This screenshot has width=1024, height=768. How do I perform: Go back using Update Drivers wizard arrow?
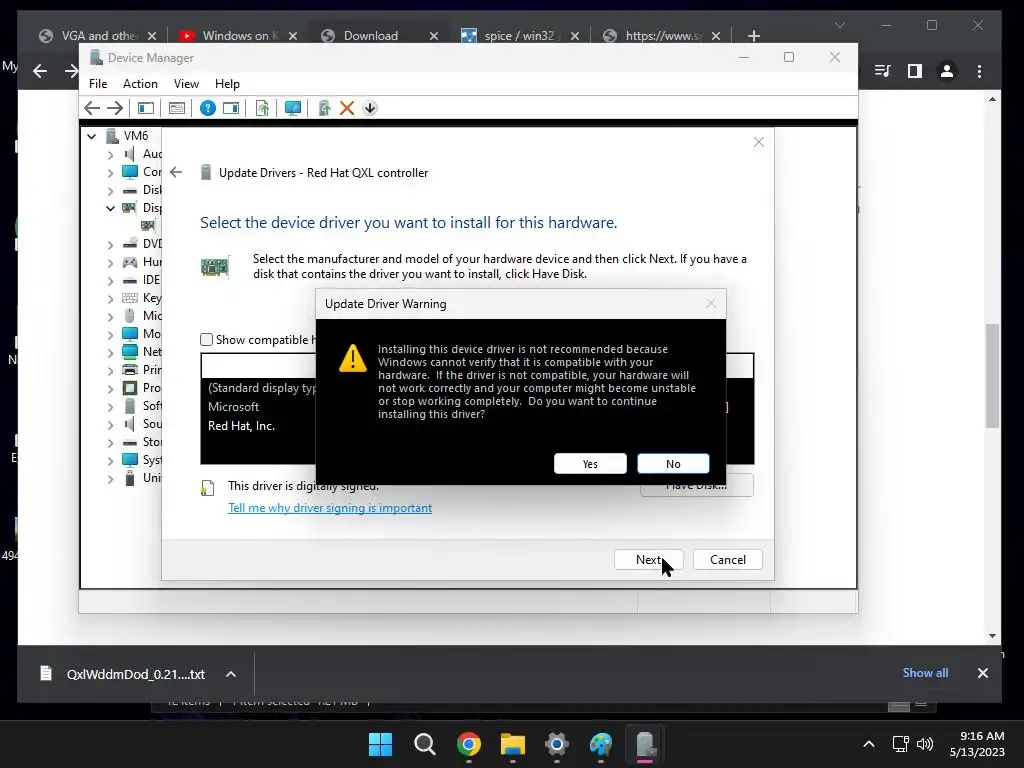tap(176, 172)
